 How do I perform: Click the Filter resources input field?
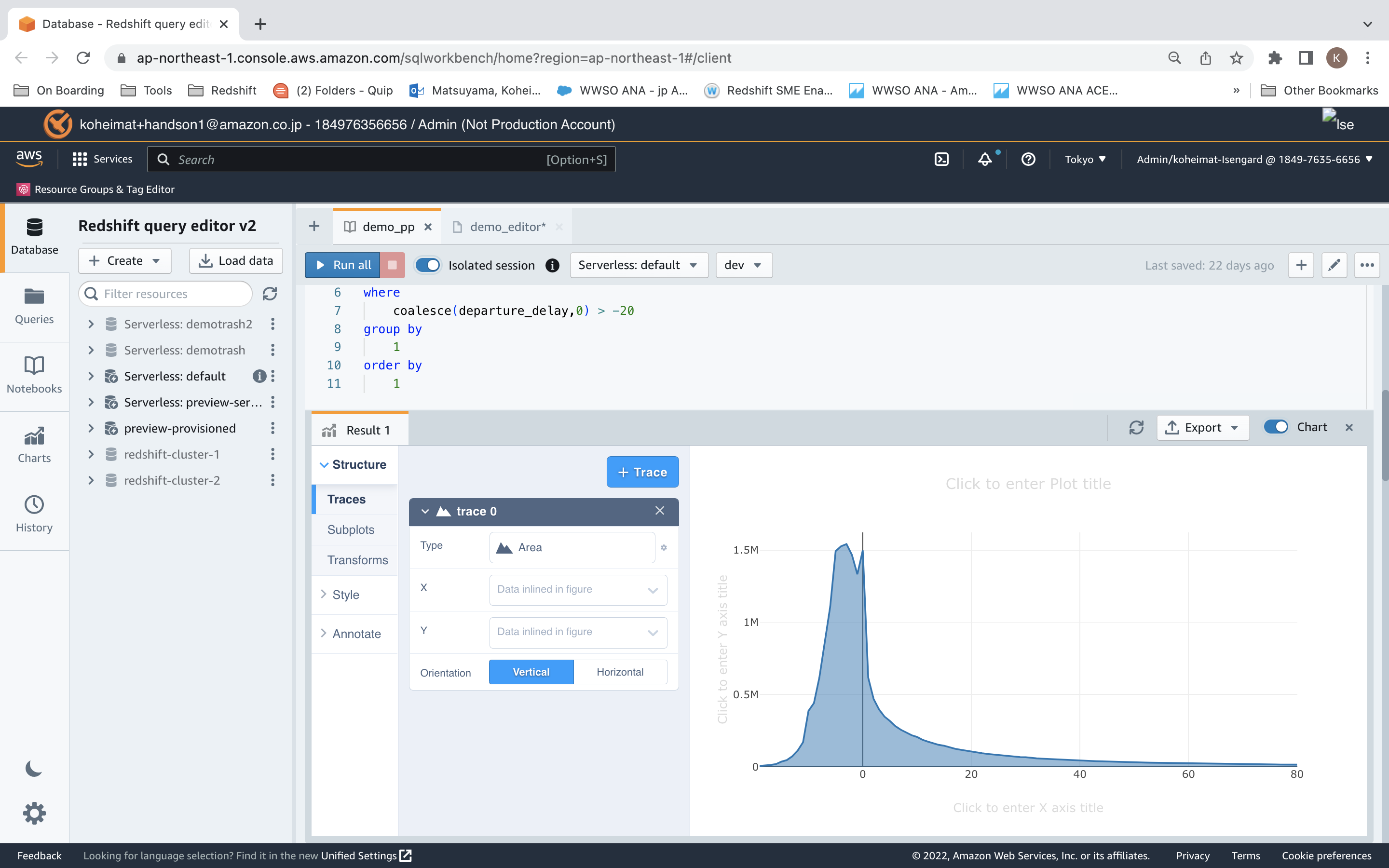172,294
